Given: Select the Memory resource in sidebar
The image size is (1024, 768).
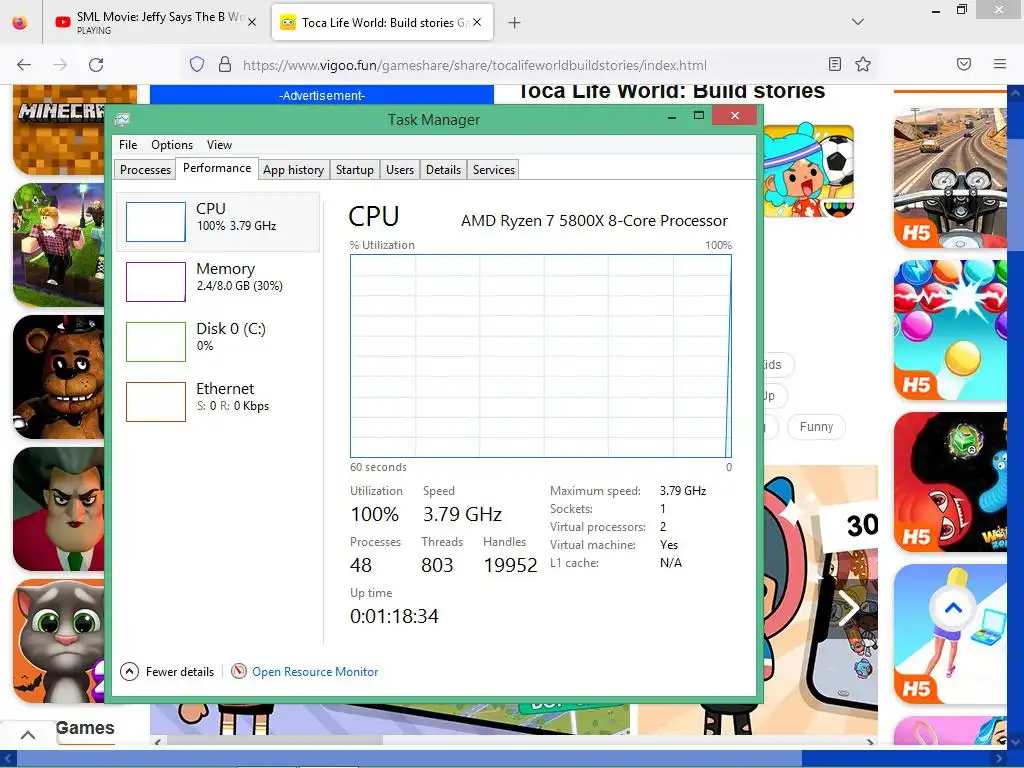Looking at the screenshot, I should coord(218,281).
